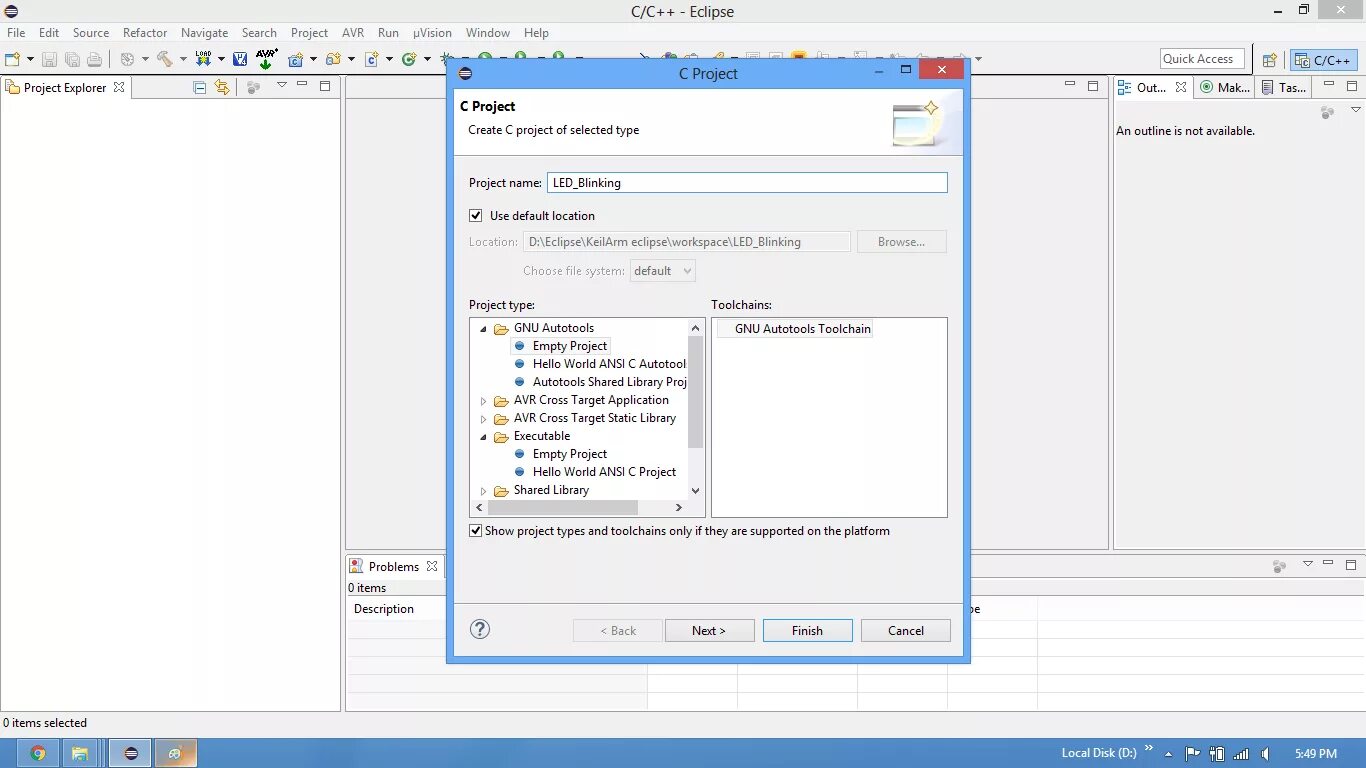Screen dimensions: 1366x768
Task: Click the volume icon in system tray
Action: (1265, 754)
